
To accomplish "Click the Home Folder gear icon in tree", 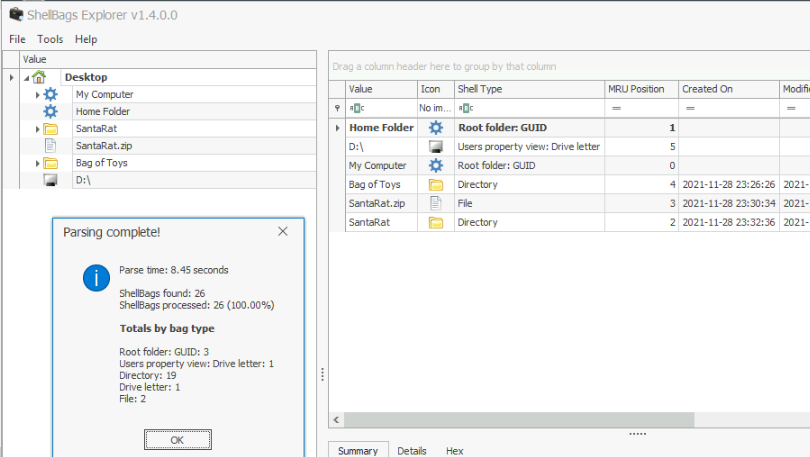I will pos(51,111).
